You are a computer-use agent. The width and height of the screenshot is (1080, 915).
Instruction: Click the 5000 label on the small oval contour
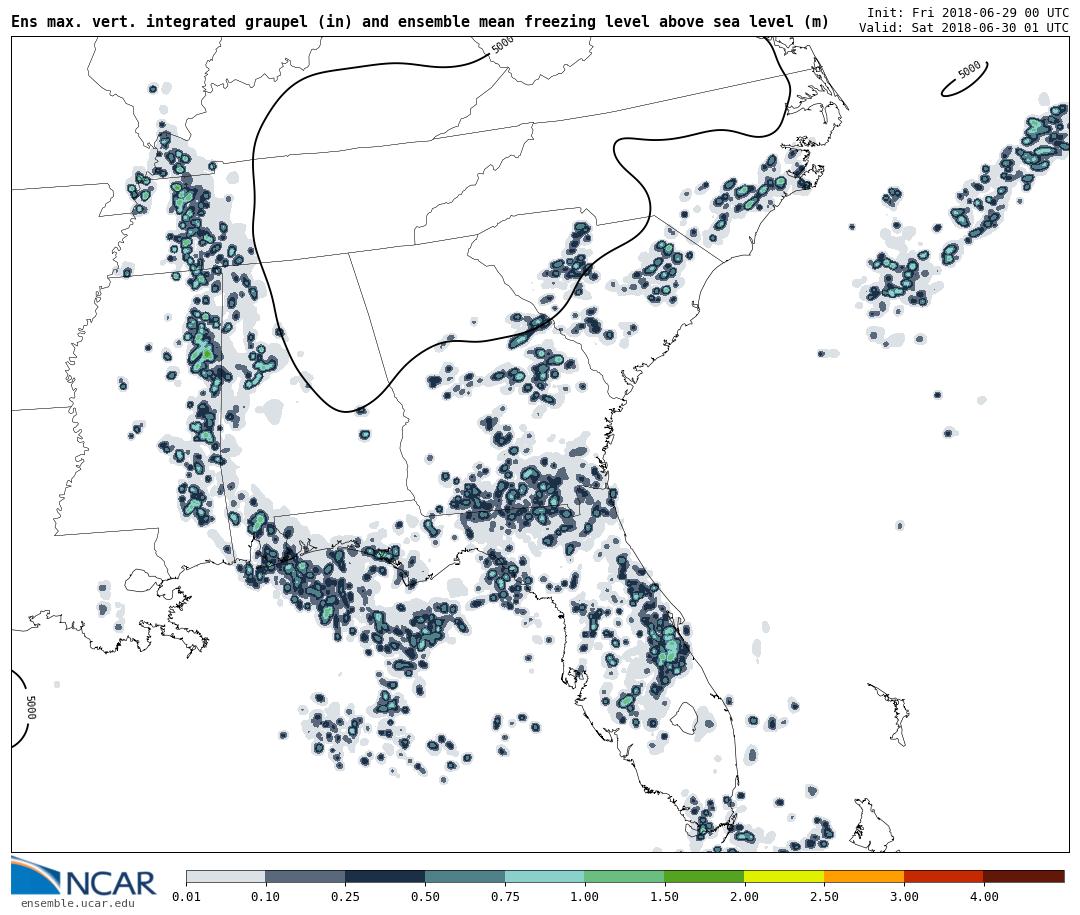point(969,70)
